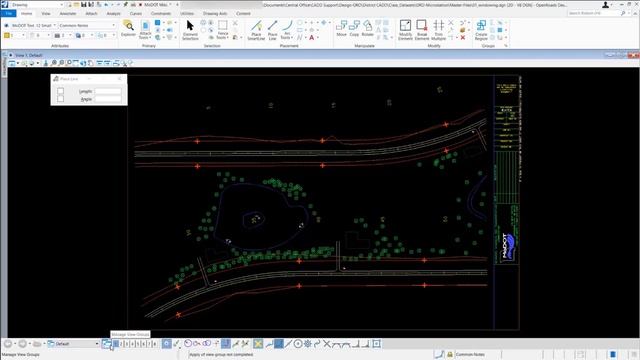Viewport: 640px width, 360px height.
Task: Select the Center snap circle icon
Action: (298, 344)
